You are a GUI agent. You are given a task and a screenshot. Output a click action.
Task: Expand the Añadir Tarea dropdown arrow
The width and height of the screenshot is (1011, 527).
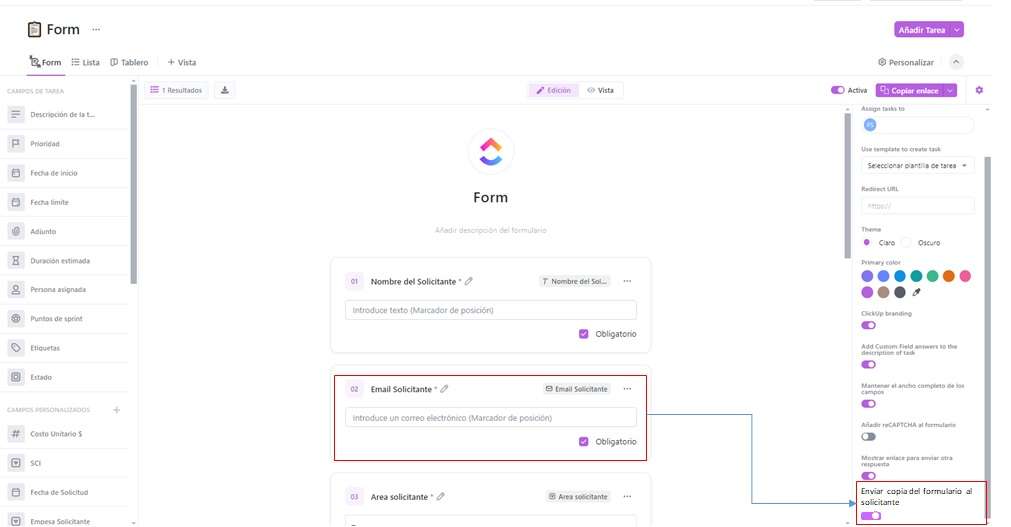point(957,30)
